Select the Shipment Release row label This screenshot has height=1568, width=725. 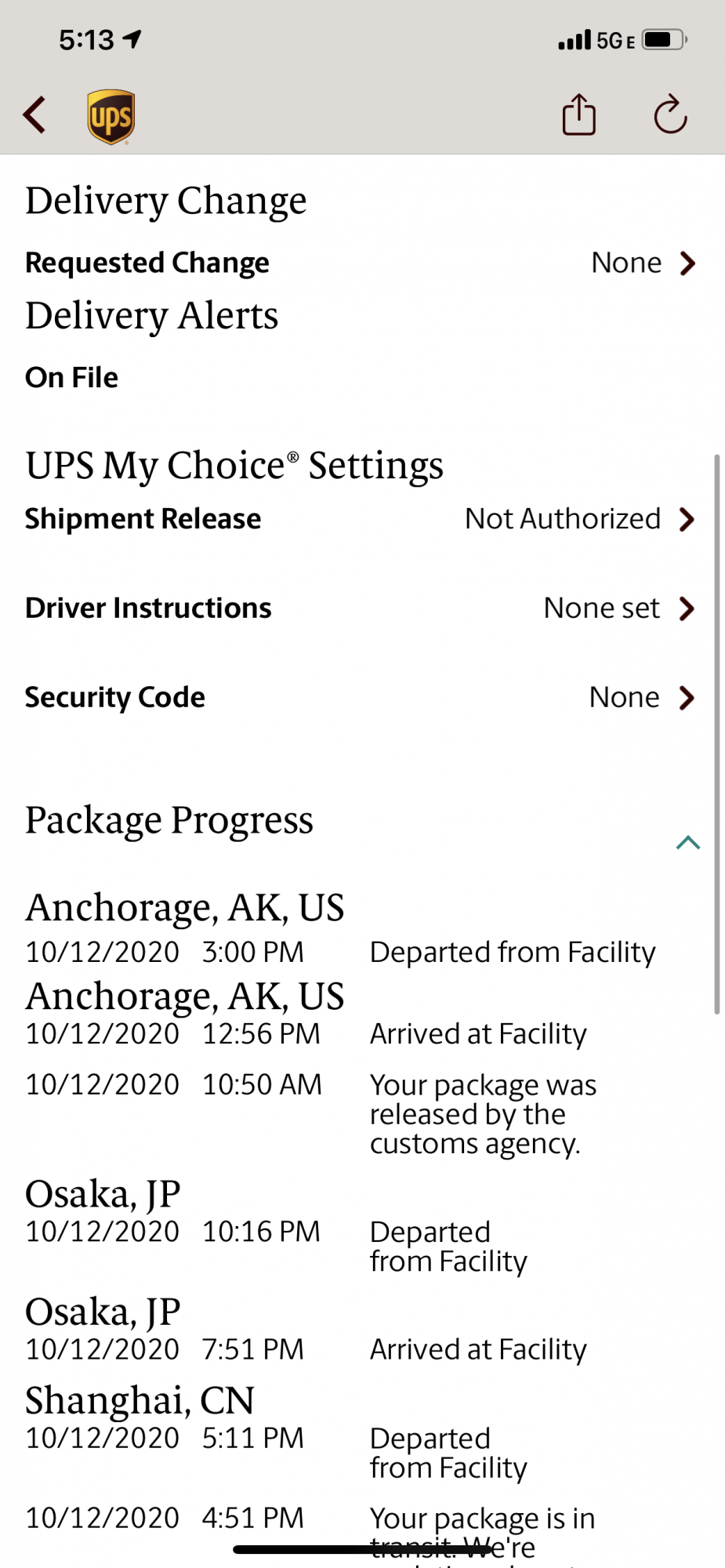[143, 519]
